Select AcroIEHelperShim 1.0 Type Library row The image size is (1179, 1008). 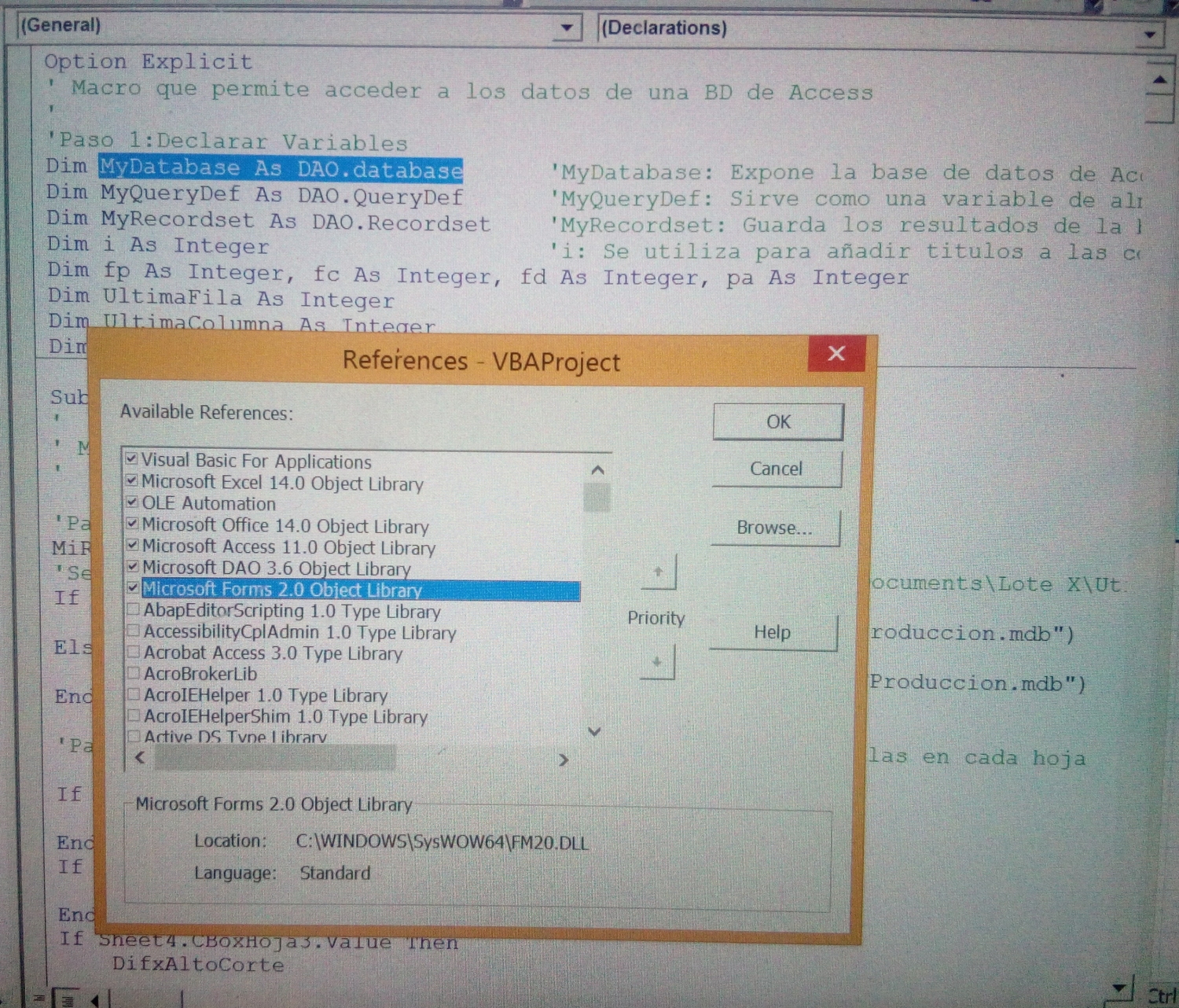pyautogui.click(x=285, y=716)
